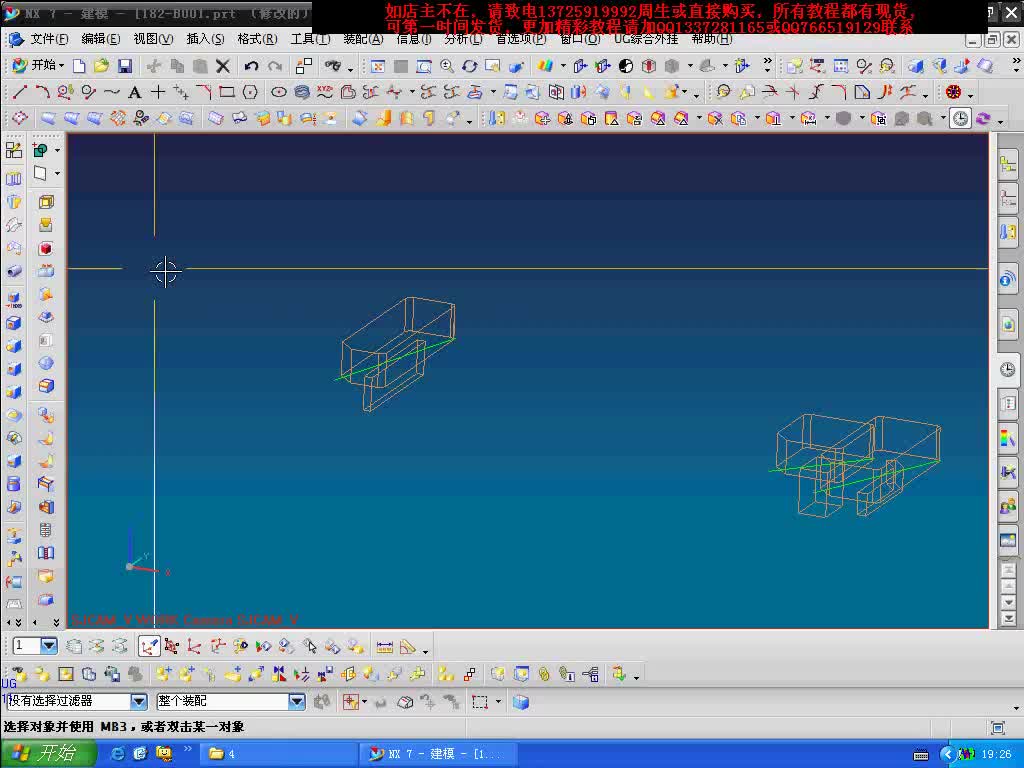The width and height of the screenshot is (1024, 768).
Task: Select the Ellipse curve tool
Action: pyautogui.click(x=279, y=92)
